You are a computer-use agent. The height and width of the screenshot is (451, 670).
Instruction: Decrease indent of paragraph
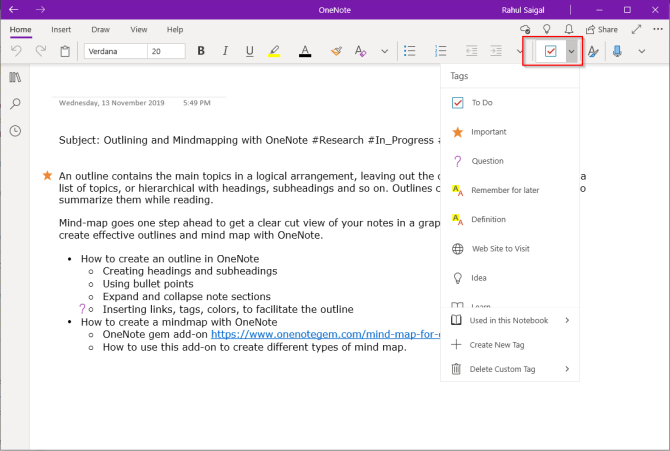pos(471,51)
